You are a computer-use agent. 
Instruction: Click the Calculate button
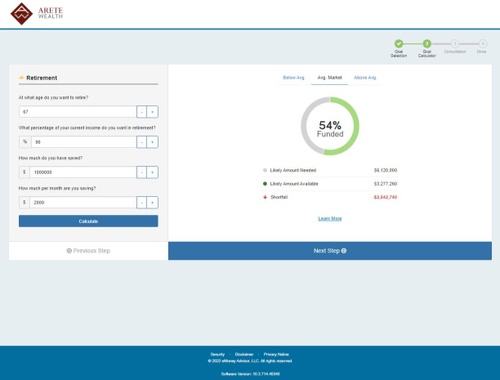(88, 221)
